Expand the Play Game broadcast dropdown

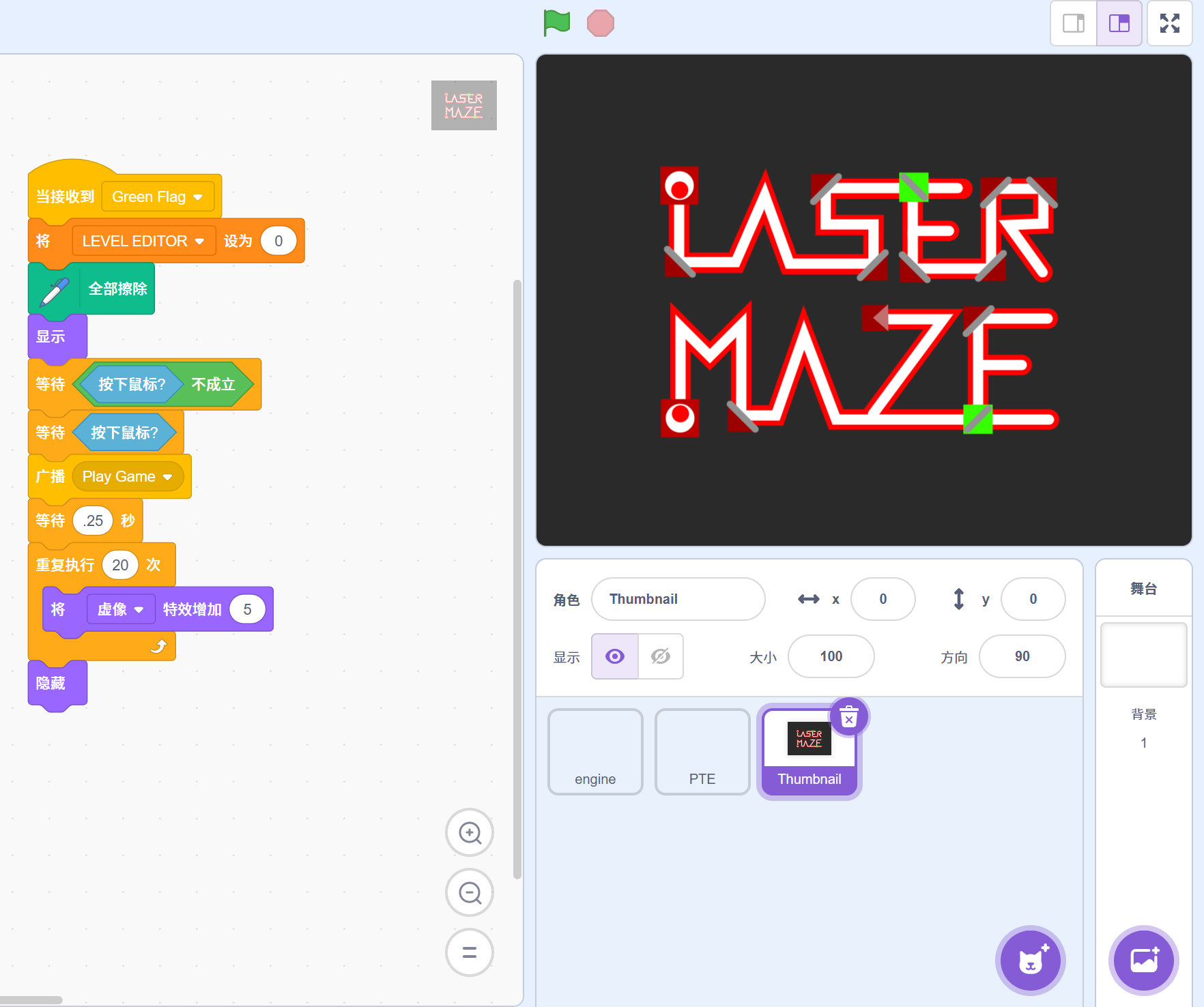tap(167, 477)
